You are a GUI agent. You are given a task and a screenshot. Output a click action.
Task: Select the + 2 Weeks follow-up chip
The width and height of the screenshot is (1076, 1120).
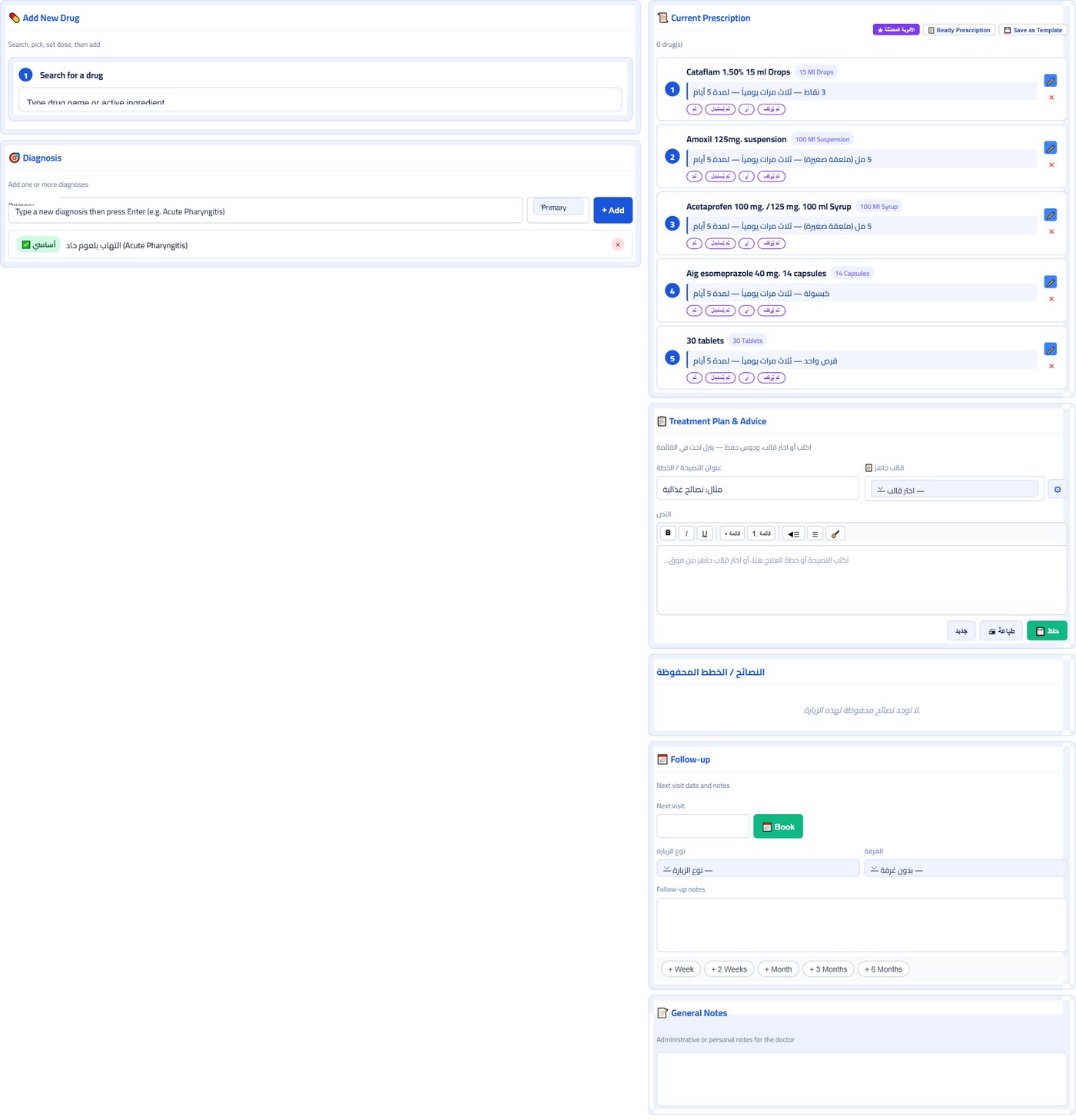click(x=729, y=969)
